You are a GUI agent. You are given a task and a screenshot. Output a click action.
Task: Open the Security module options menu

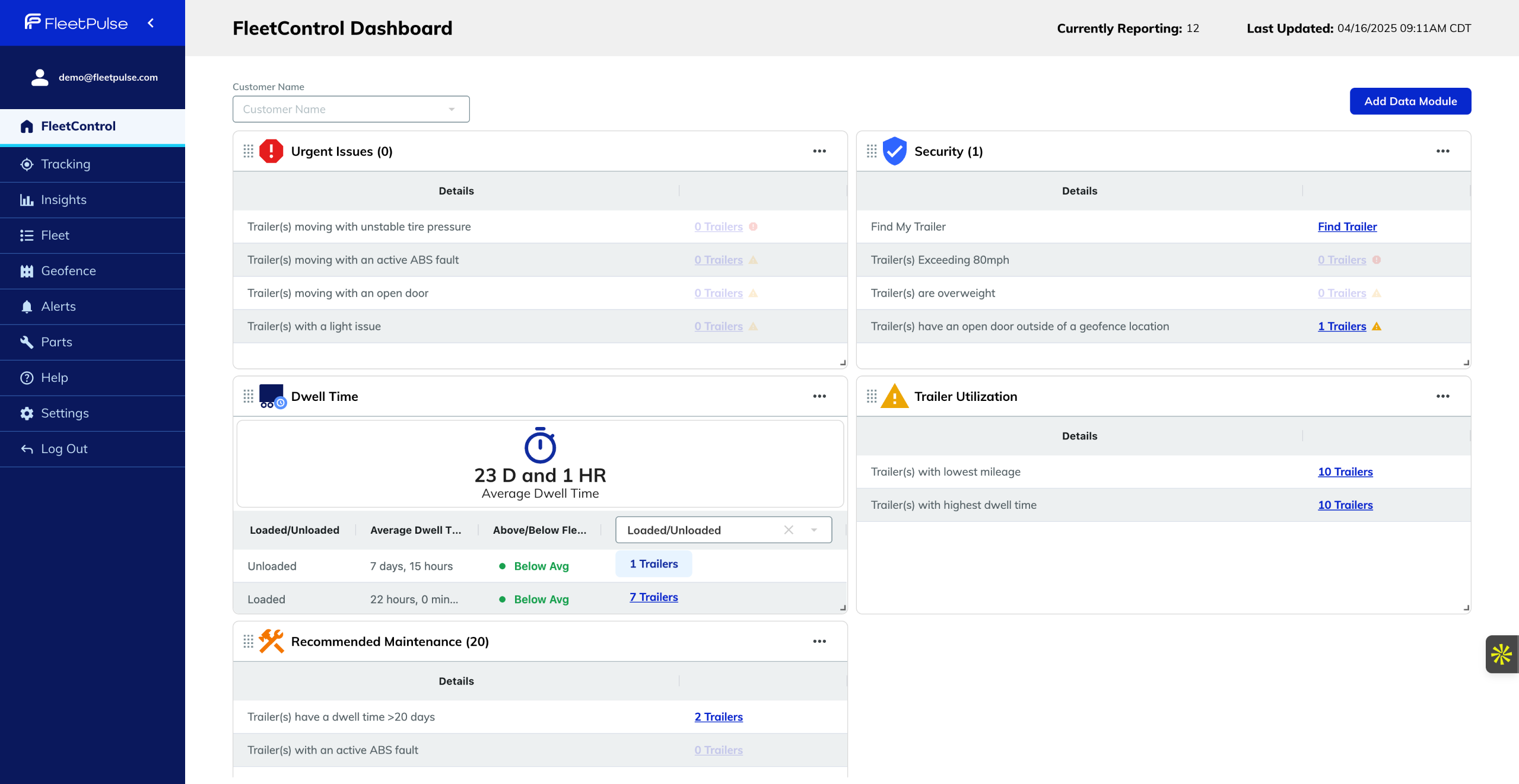point(1442,151)
